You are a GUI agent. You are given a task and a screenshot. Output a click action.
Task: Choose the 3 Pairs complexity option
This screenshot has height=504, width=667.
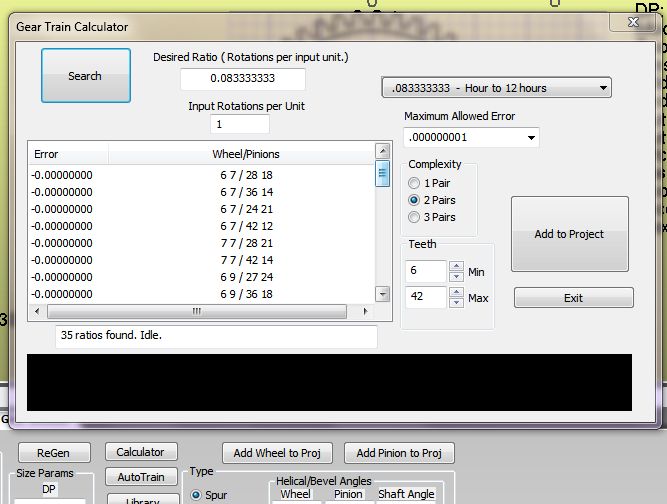pos(414,217)
